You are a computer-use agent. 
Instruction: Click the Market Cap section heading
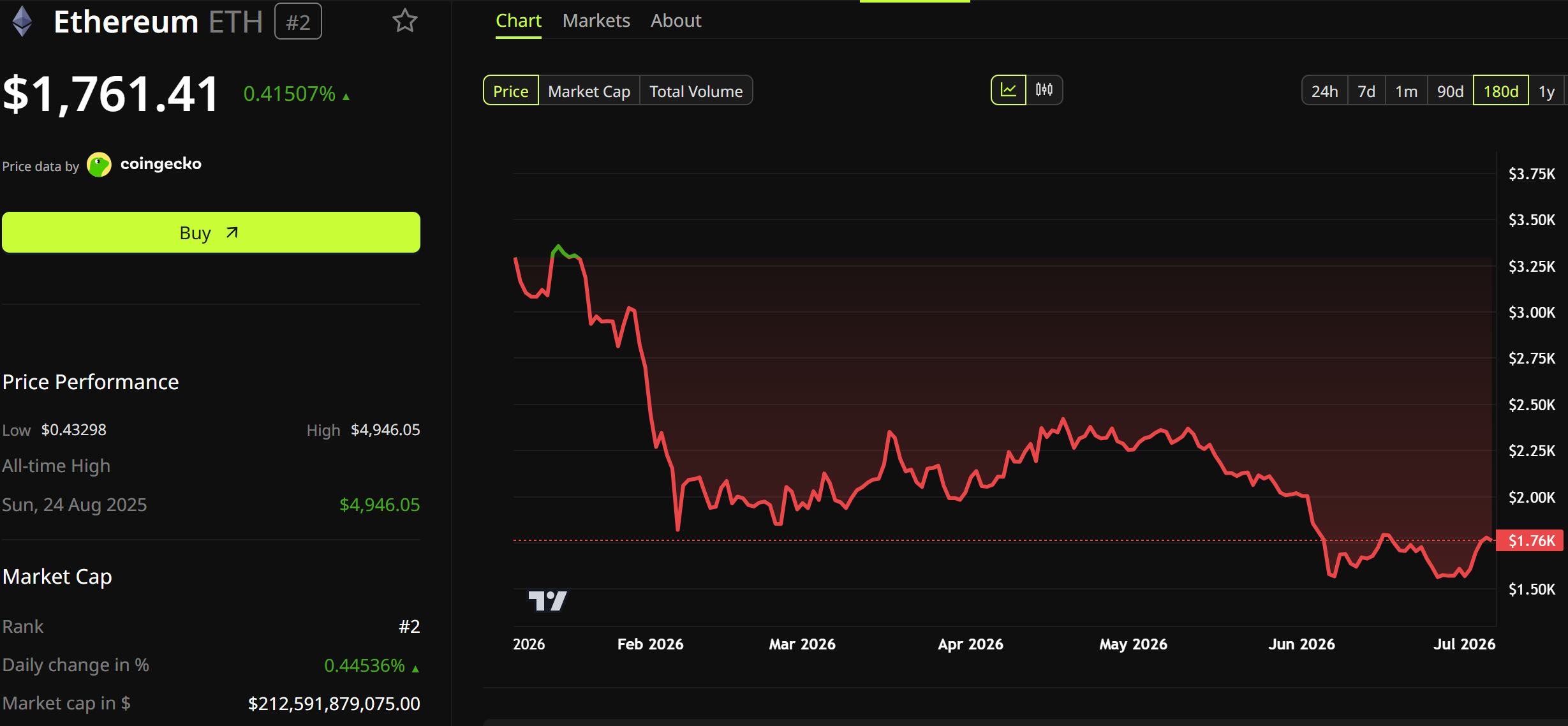[57, 577]
